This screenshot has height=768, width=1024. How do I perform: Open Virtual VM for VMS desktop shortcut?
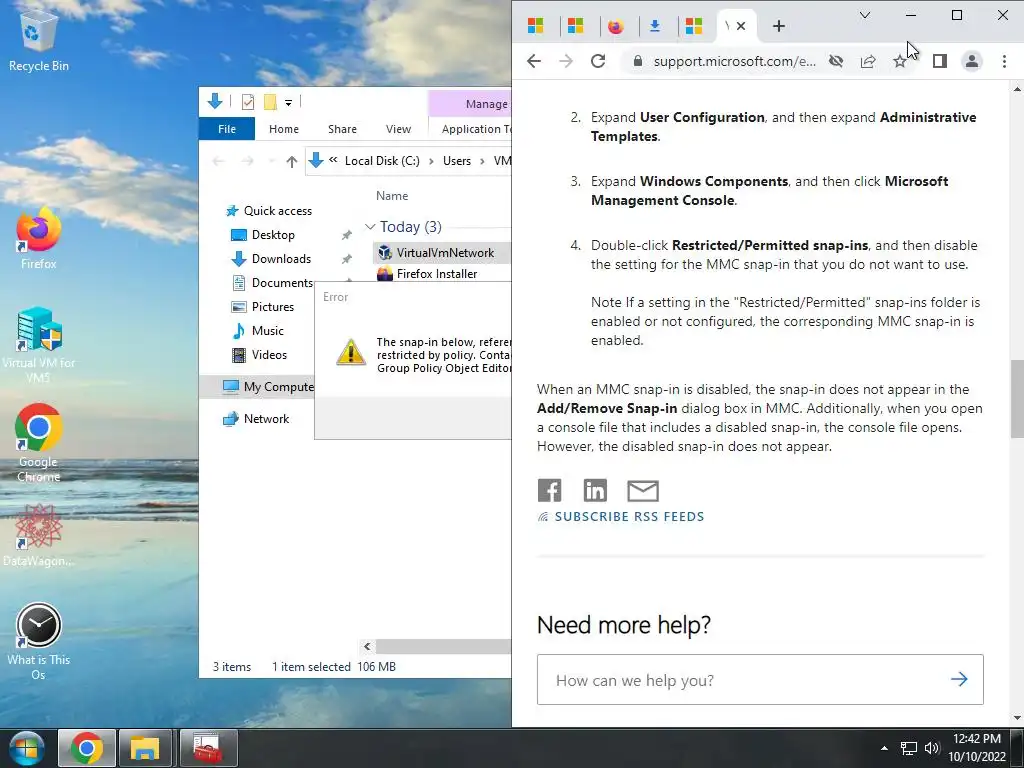pyautogui.click(x=38, y=345)
